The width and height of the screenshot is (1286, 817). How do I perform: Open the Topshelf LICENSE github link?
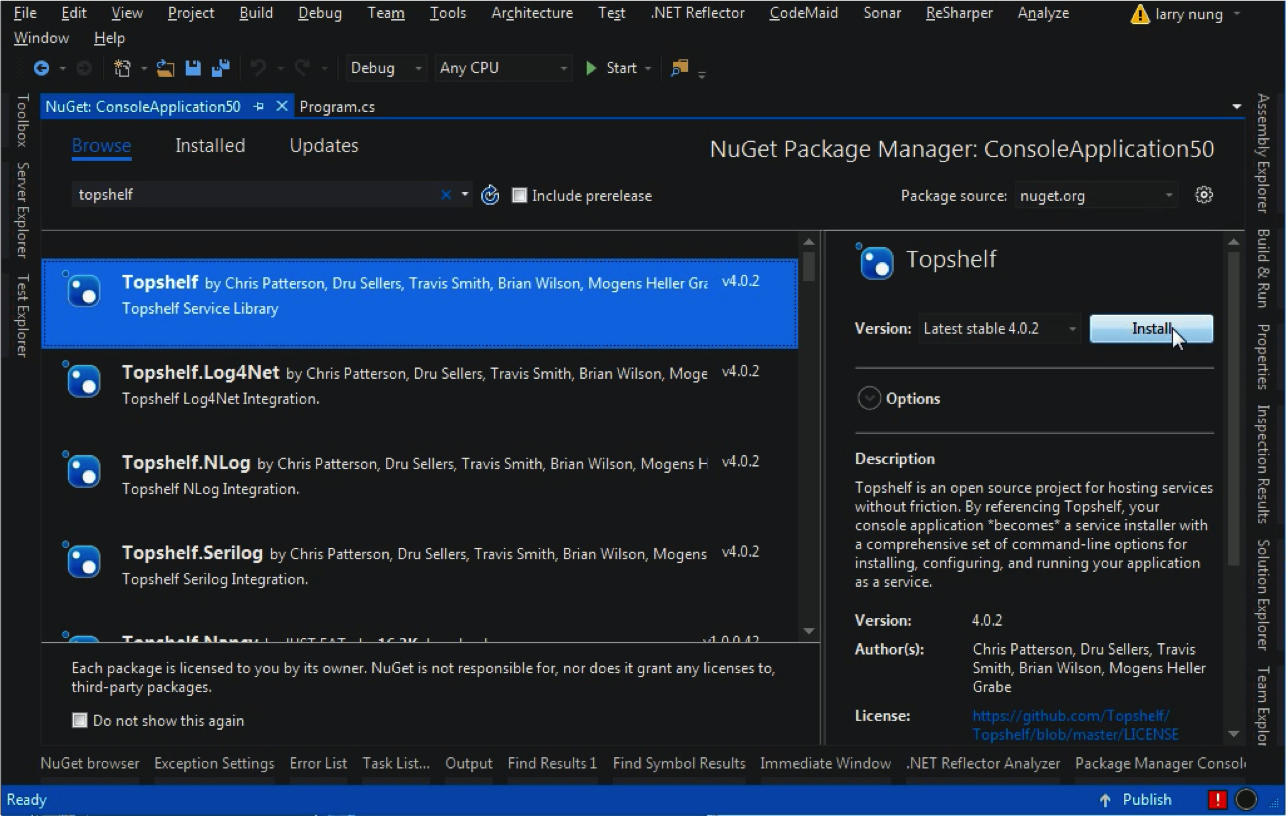click(1075, 725)
